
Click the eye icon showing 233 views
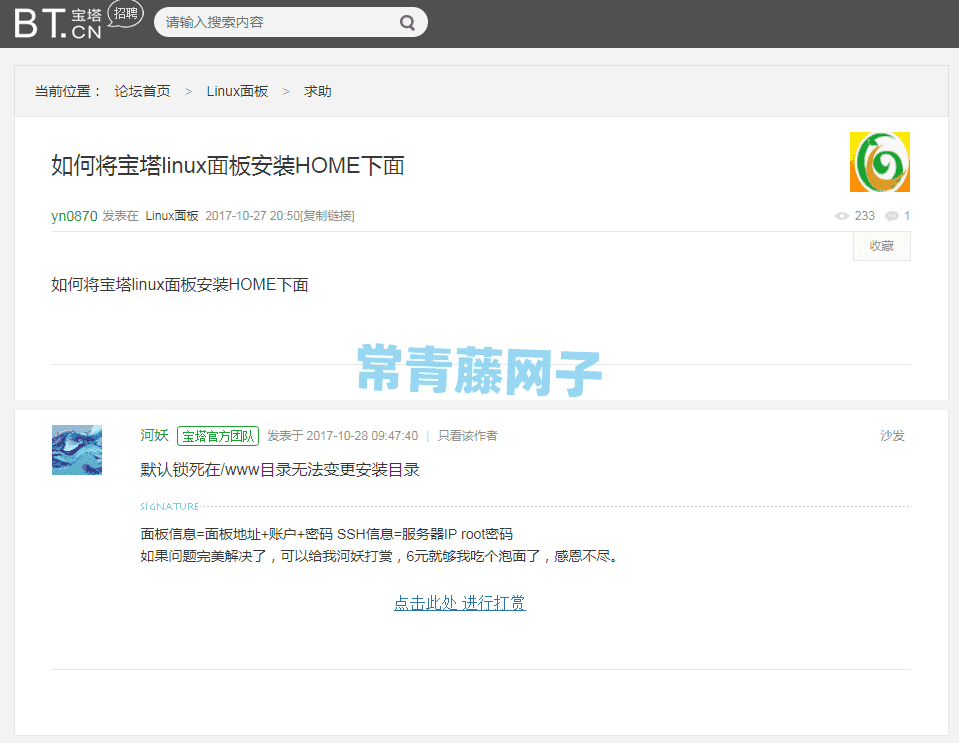click(x=843, y=215)
